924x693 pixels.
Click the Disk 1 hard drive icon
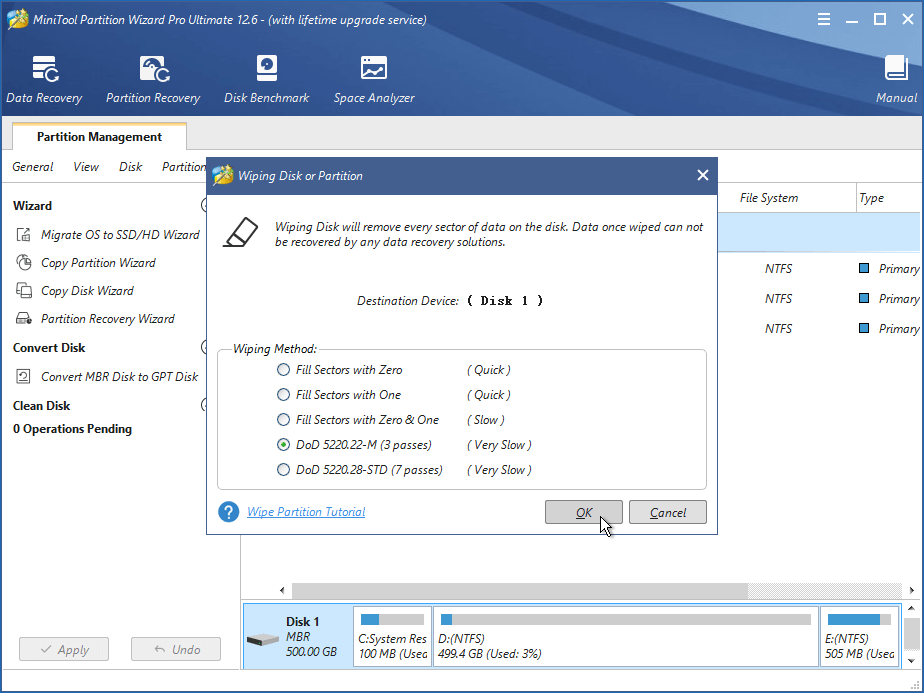tap(262, 639)
